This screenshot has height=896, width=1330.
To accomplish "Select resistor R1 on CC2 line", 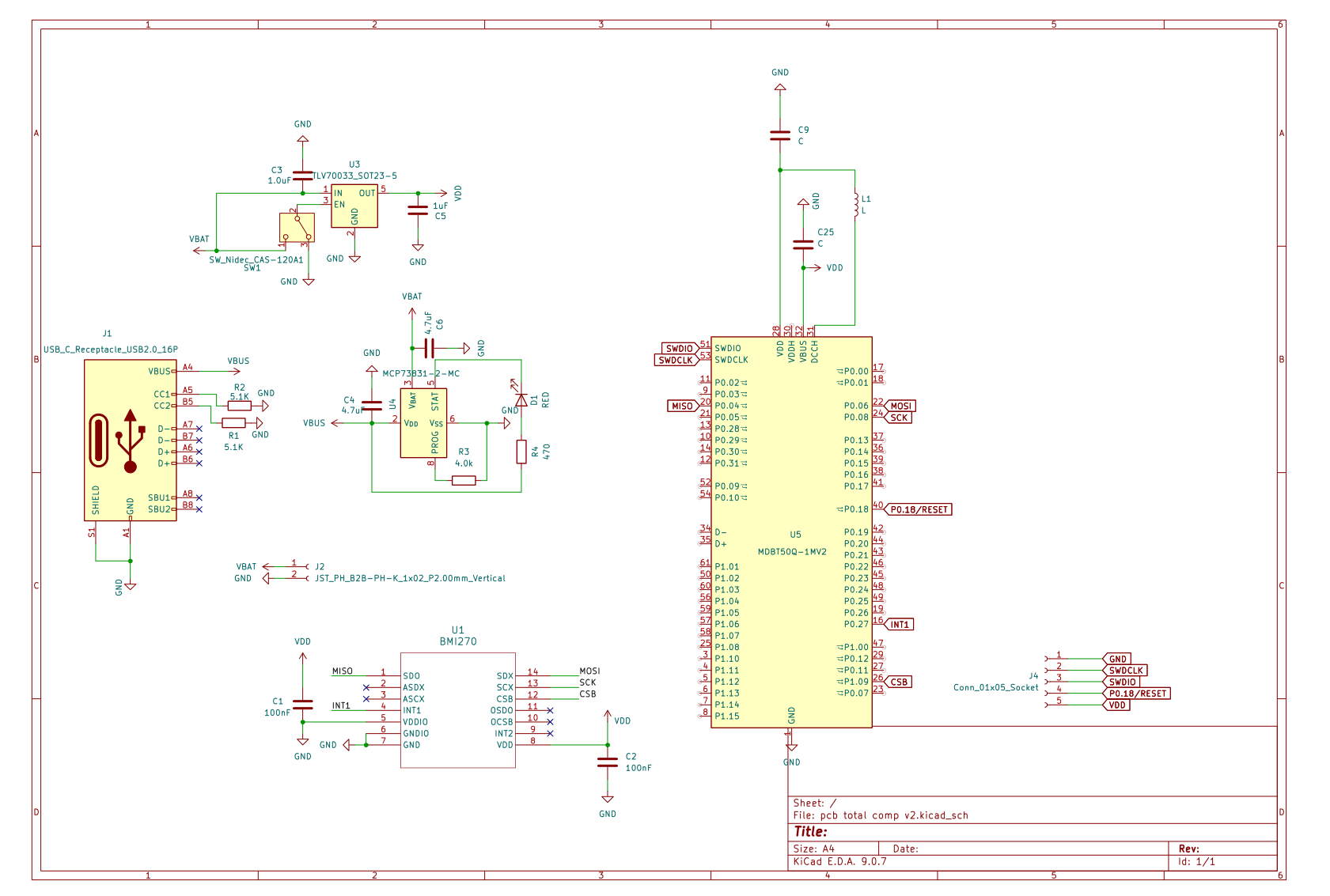I will point(234,423).
